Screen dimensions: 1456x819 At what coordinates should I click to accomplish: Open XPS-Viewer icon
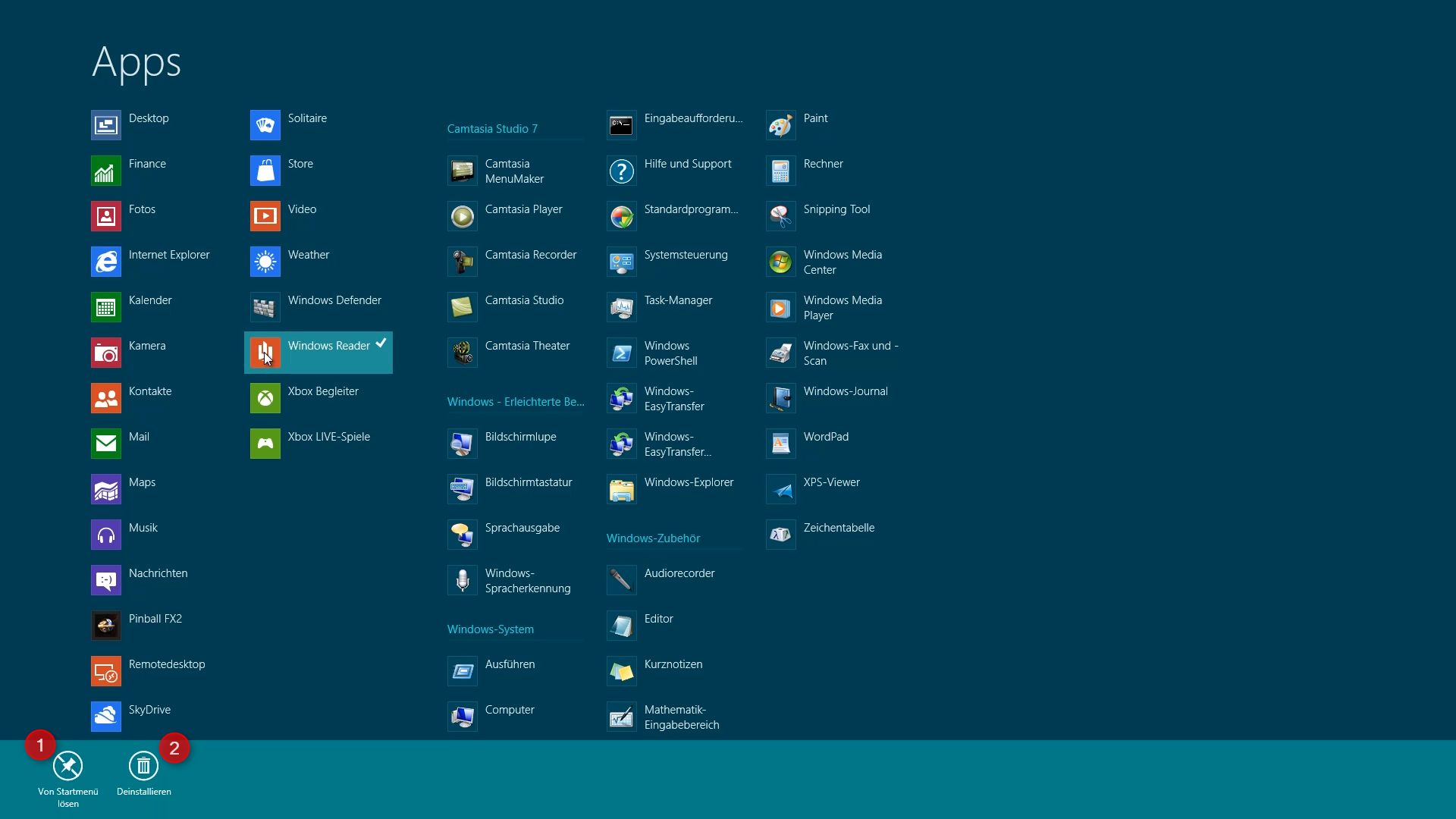pyautogui.click(x=781, y=489)
